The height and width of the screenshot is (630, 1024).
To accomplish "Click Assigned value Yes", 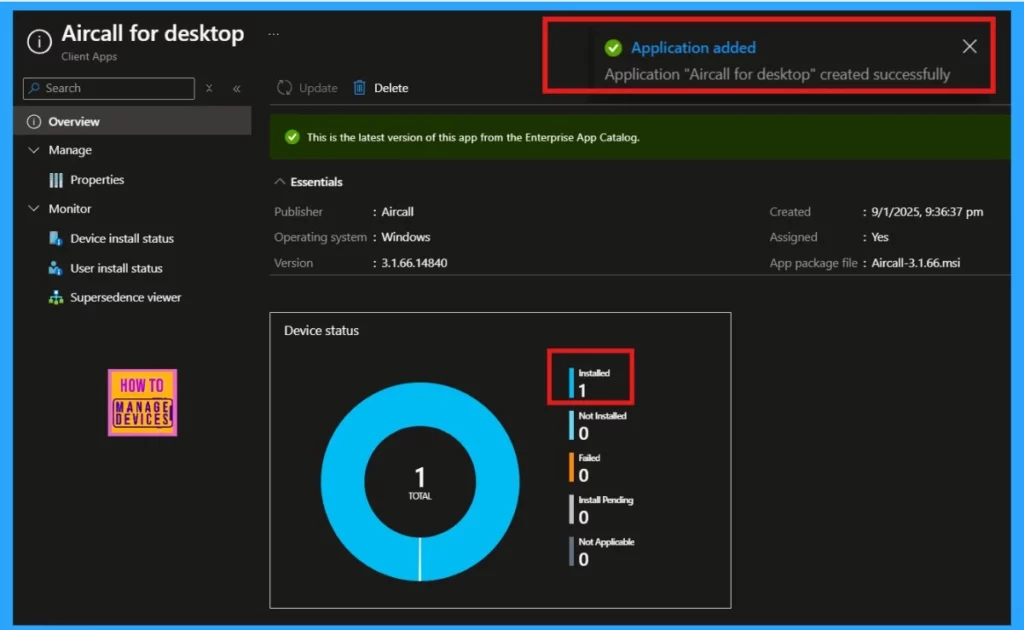I will (880, 237).
